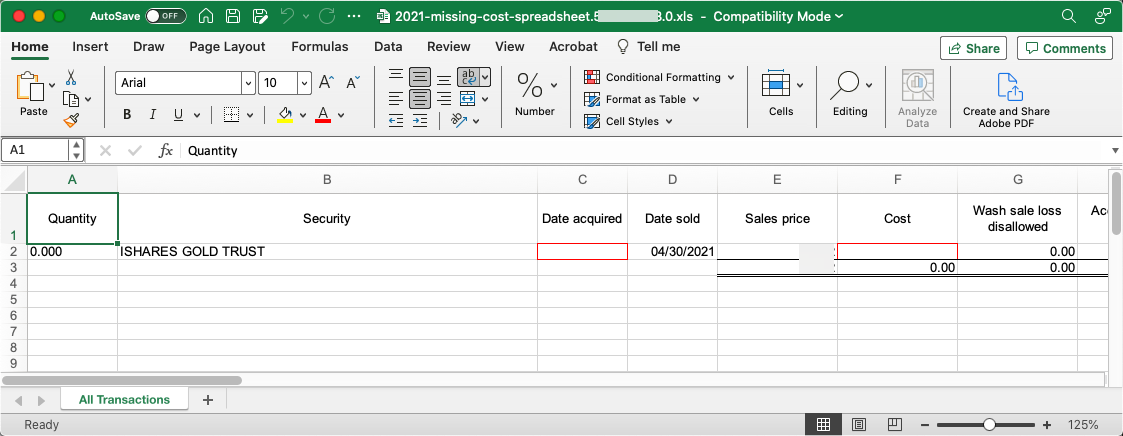The width and height of the screenshot is (1123, 436).
Task: Toggle Bold formatting
Action: point(127,115)
